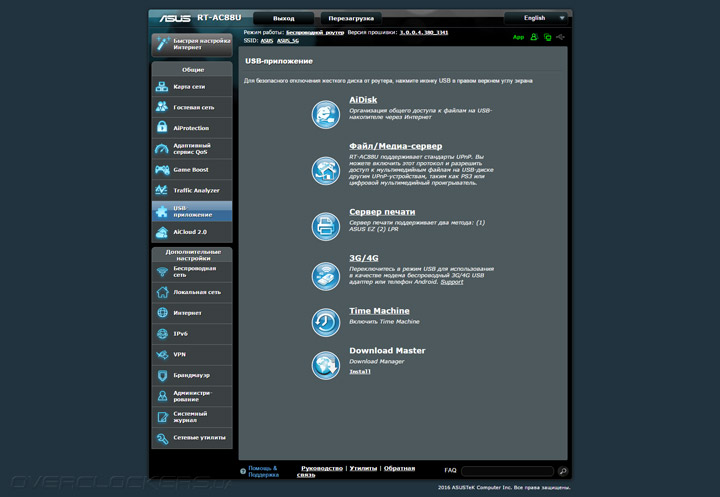Open the Local network (LAN) item
The image size is (720, 497).
(x=192, y=292)
